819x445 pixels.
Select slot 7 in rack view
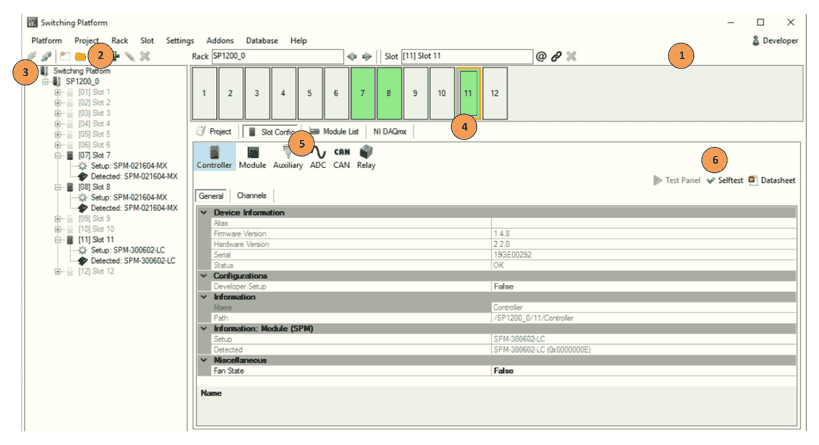362,93
